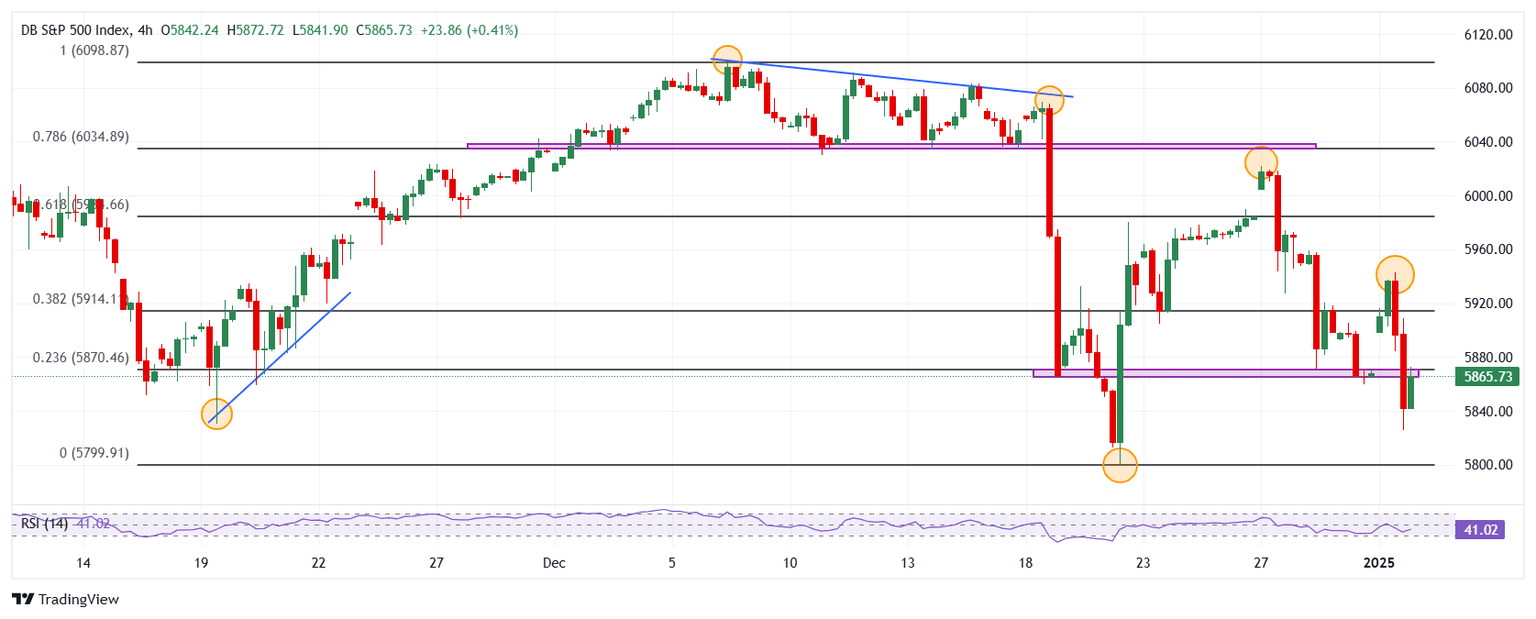Image resolution: width=1536 pixels, height=619 pixels.
Task: Click the orange circle at the November 19 low
Action: point(217,414)
